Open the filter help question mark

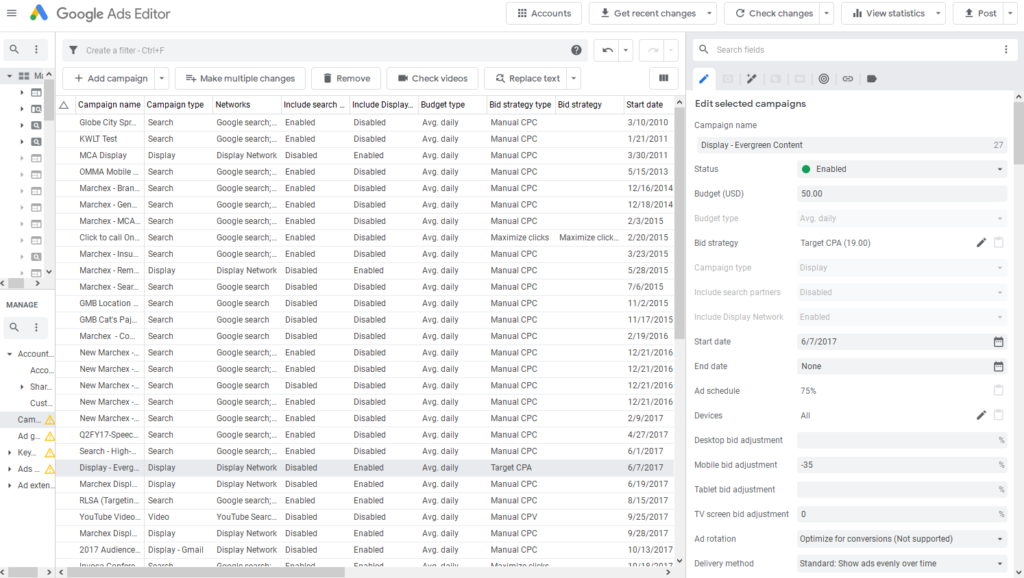[576, 50]
